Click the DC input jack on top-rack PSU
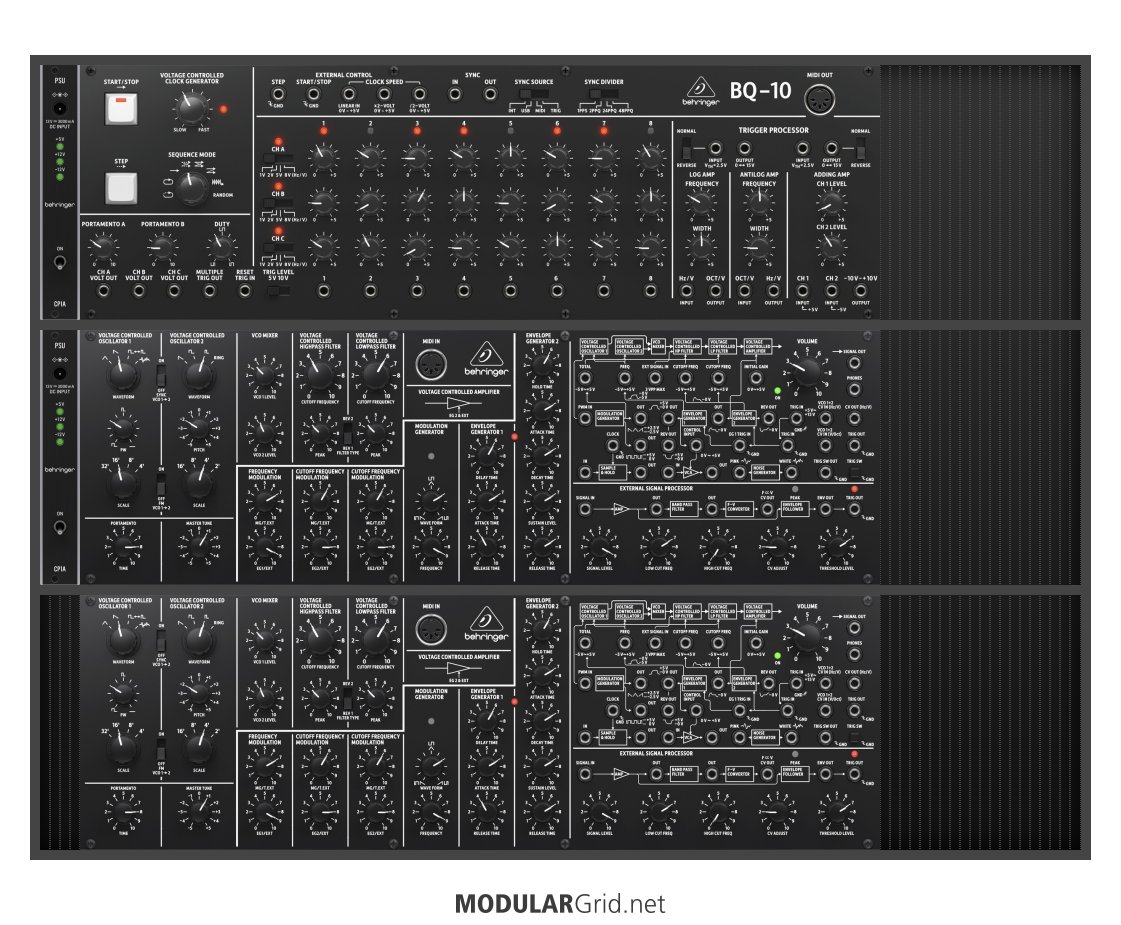 (x=59, y=109)
